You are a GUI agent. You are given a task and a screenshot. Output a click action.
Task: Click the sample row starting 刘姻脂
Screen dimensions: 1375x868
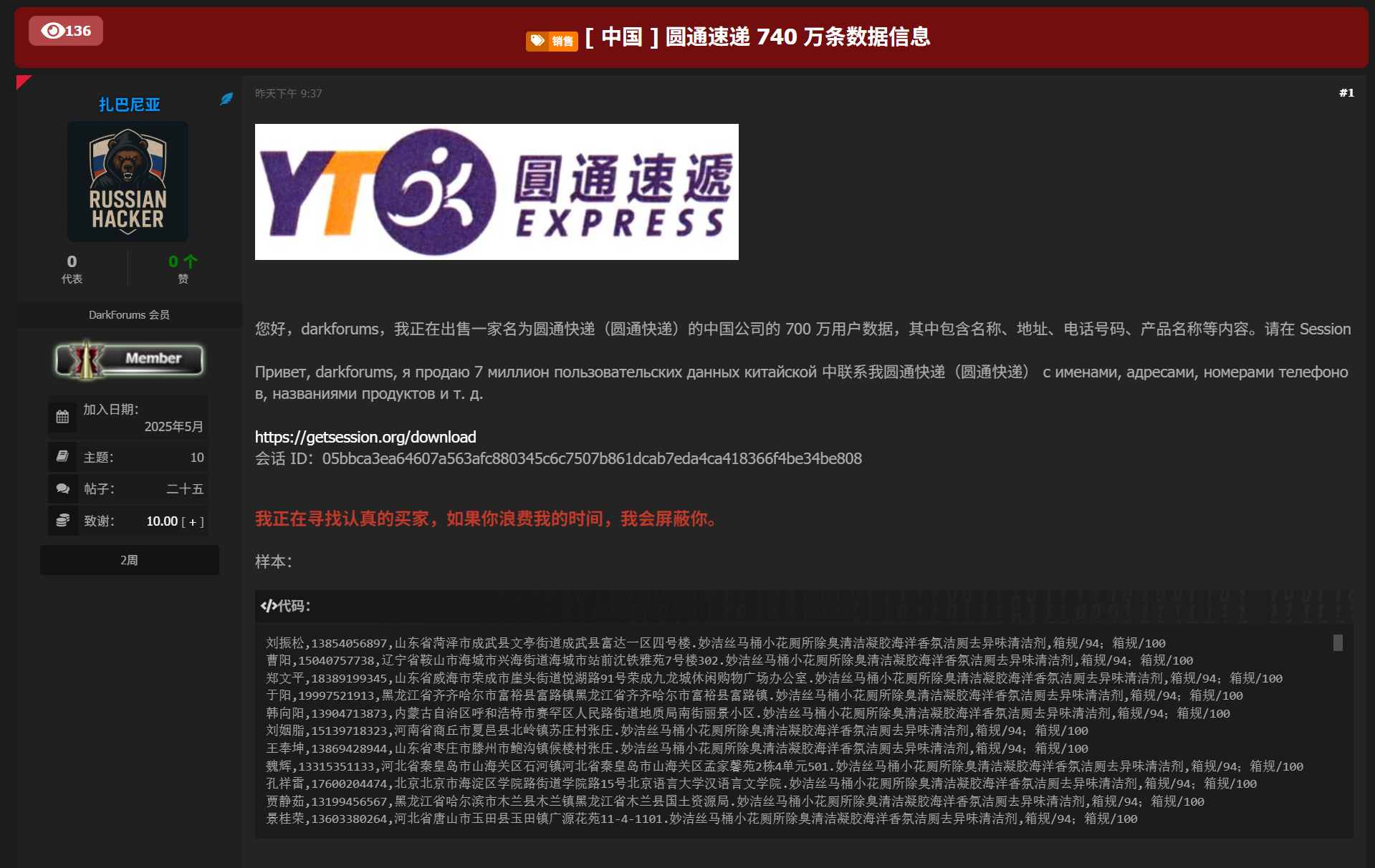point(677,730)
